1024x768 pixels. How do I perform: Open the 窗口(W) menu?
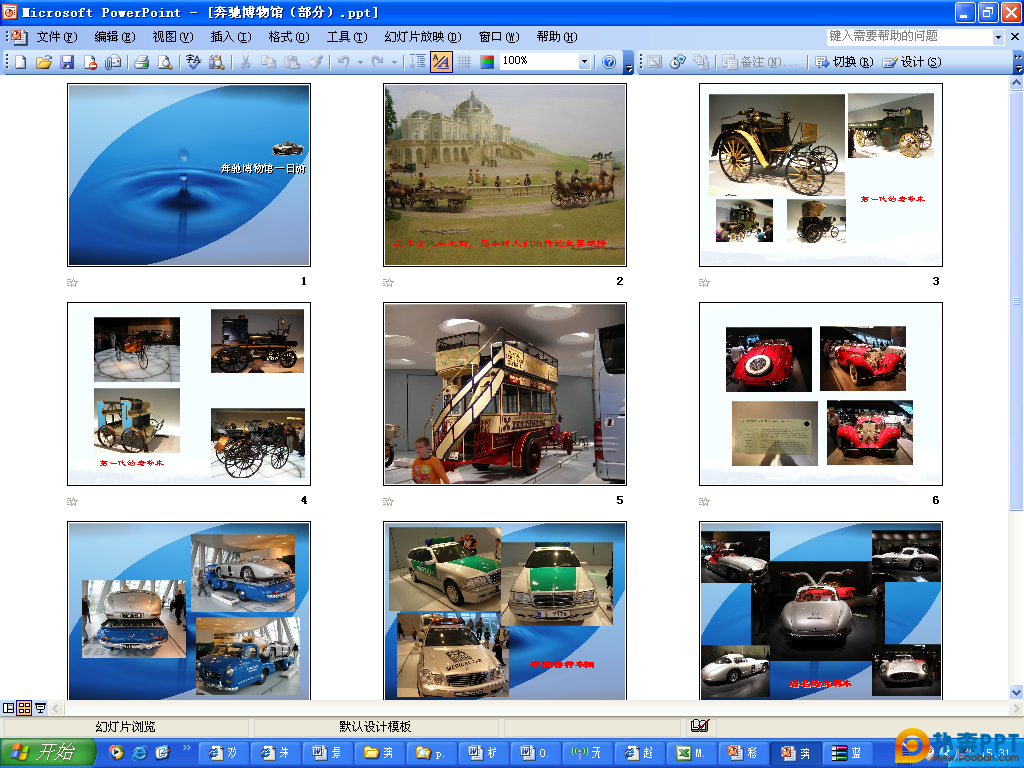coord(500,37)
